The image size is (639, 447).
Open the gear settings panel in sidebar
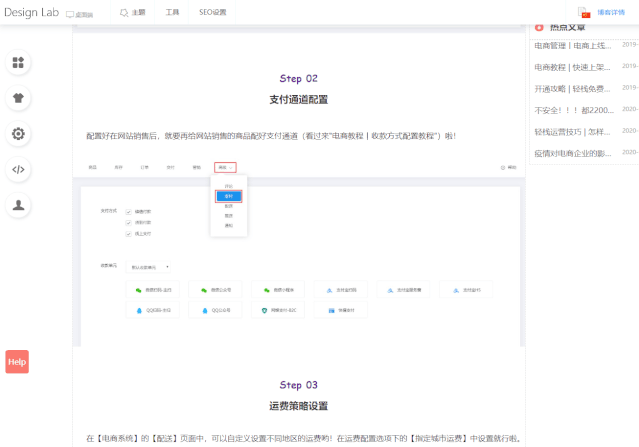pyautogui.click(x=18, y=134)
